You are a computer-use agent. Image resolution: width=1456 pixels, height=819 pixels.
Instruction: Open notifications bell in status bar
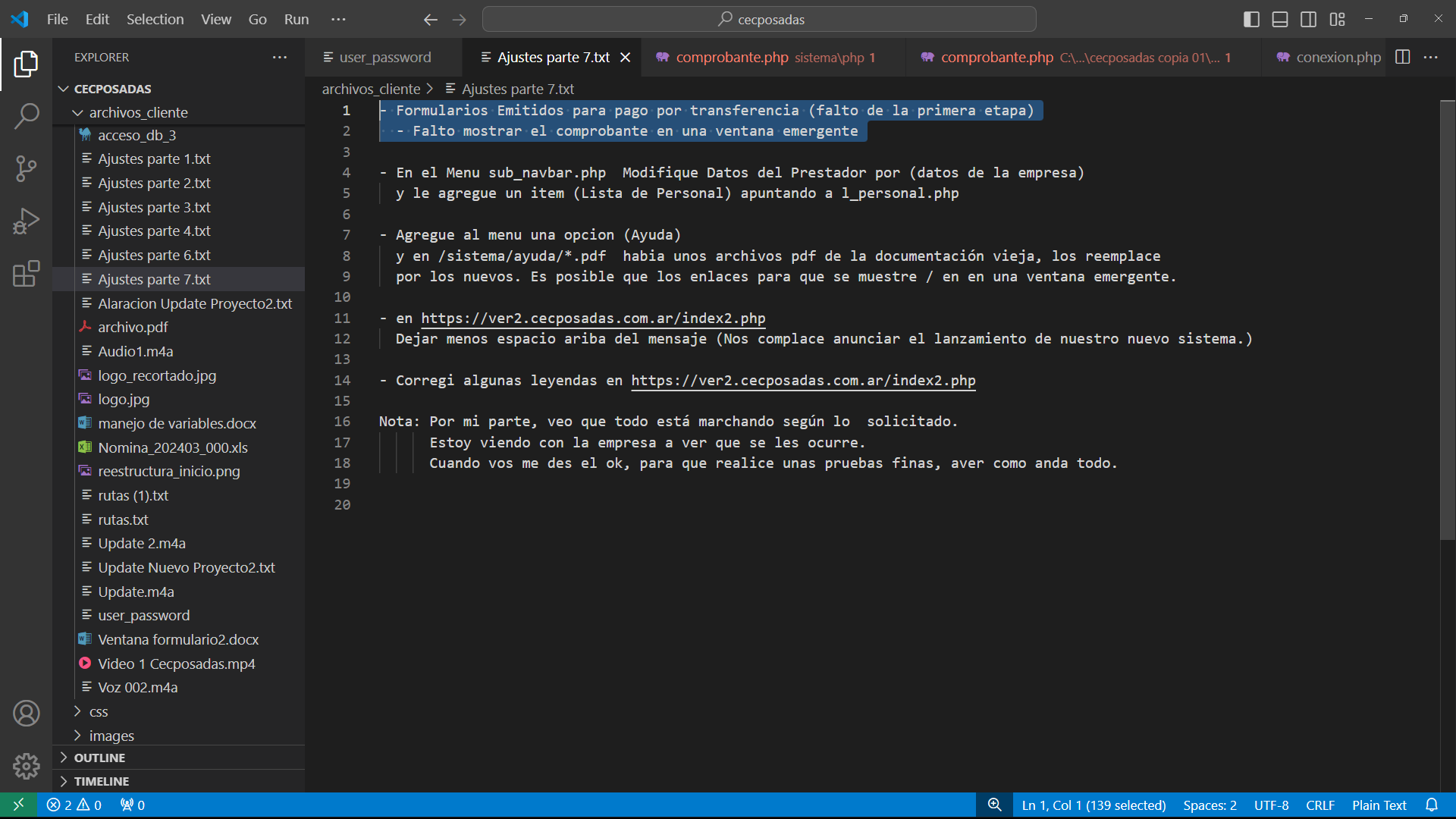[x=1432, y=805]
